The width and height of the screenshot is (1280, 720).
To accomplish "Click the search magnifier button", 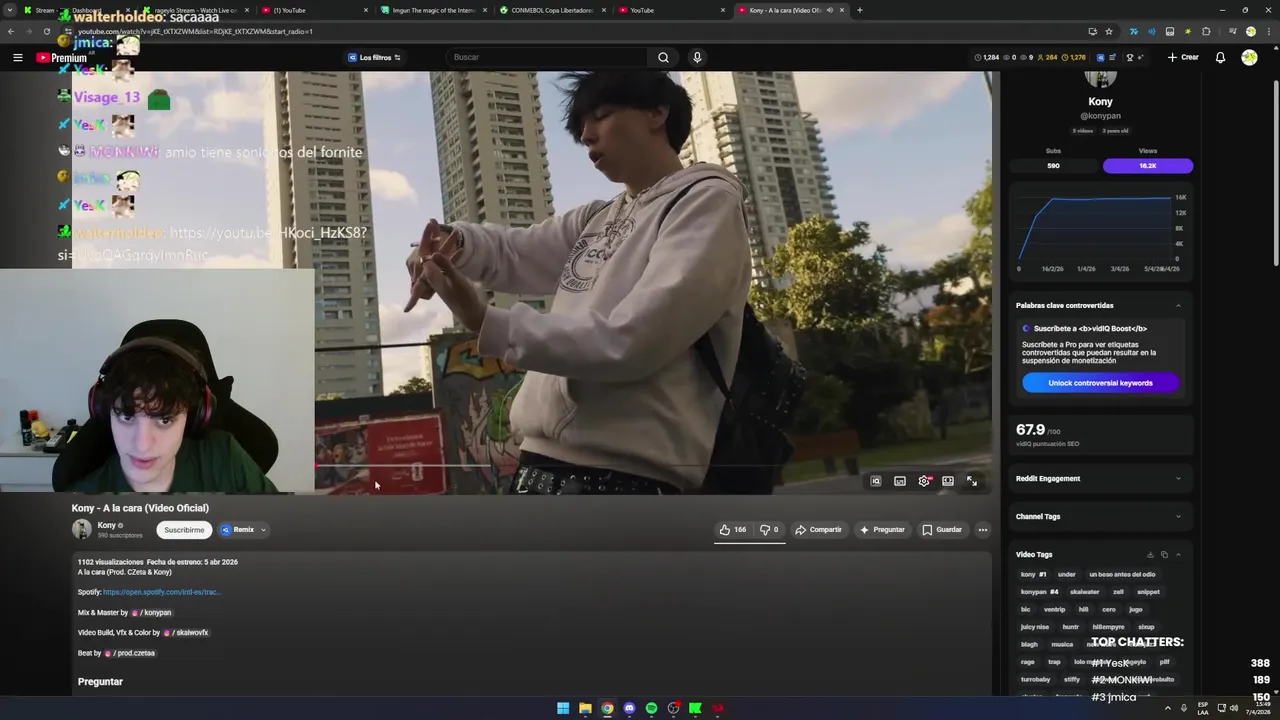I will click(663, 57).
